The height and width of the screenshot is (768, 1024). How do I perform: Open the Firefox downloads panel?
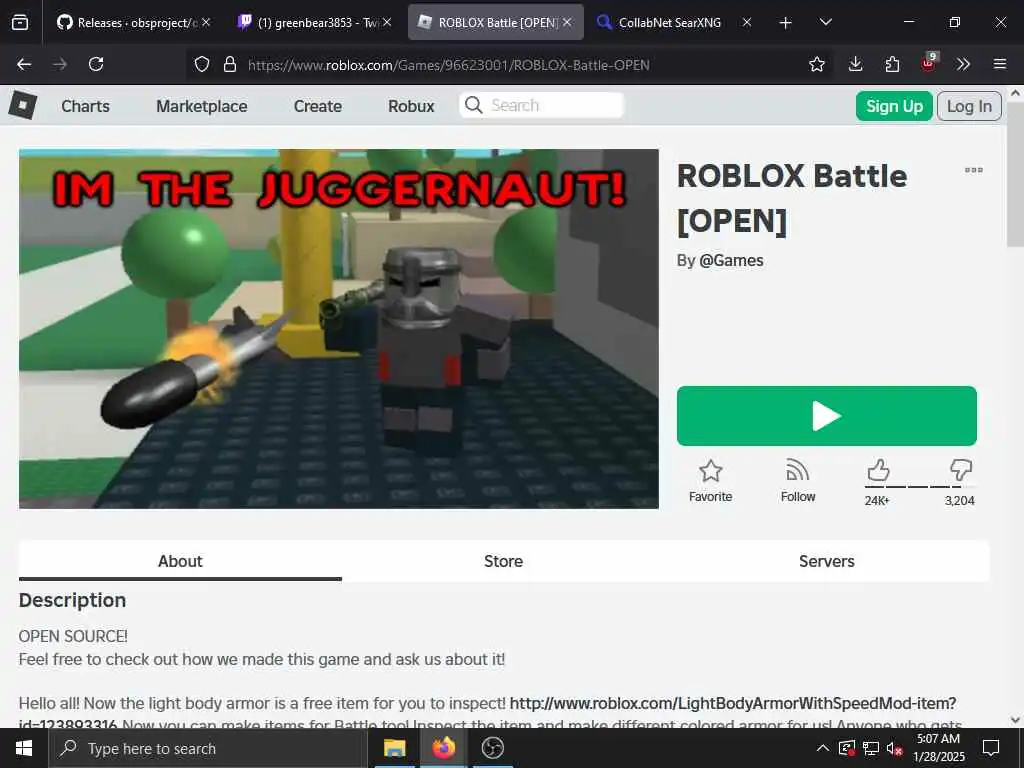pyautogui.click(x=856, y=64)
